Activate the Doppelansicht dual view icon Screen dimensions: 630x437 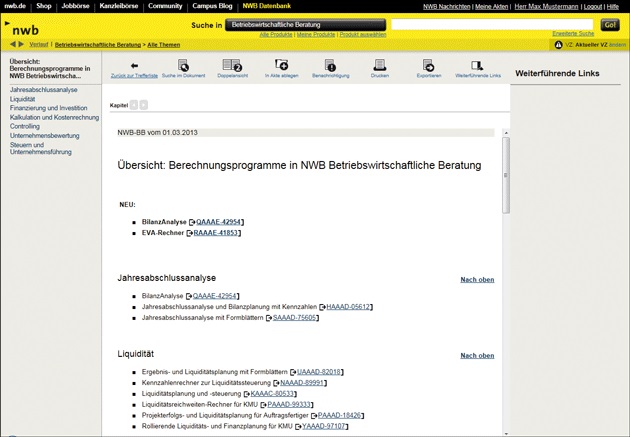pos(231,65)
